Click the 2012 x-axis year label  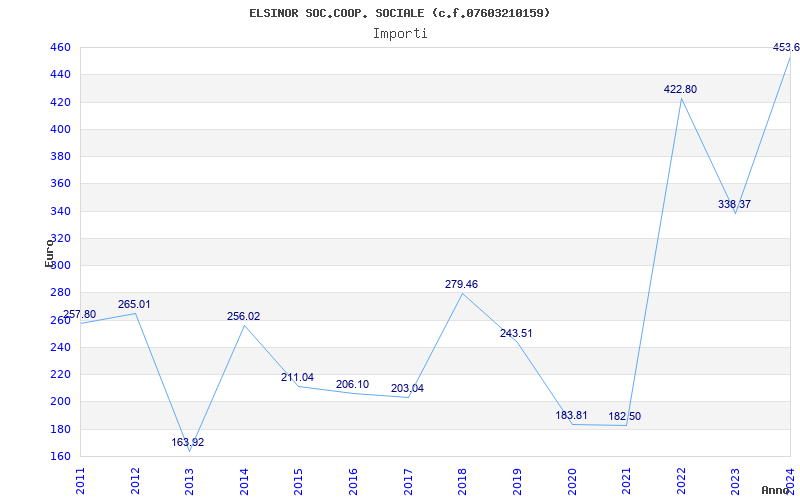click(135, 481)
